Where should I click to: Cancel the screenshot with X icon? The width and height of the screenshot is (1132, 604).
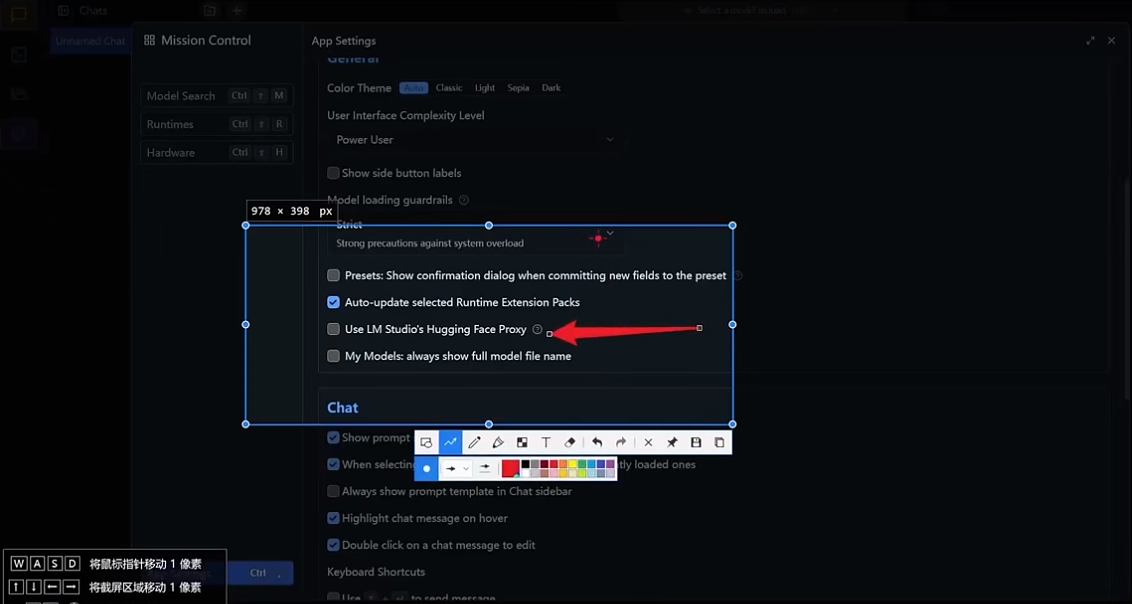point(648,442)
